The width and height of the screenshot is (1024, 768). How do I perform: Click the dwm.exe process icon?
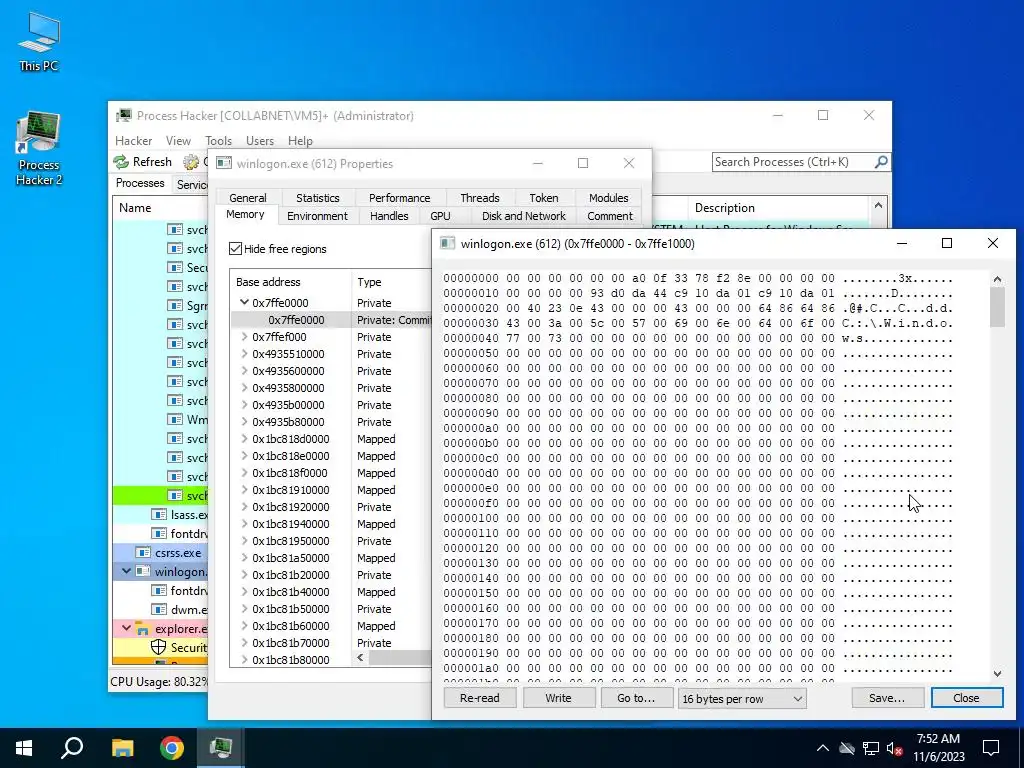[x=159, y=609]
